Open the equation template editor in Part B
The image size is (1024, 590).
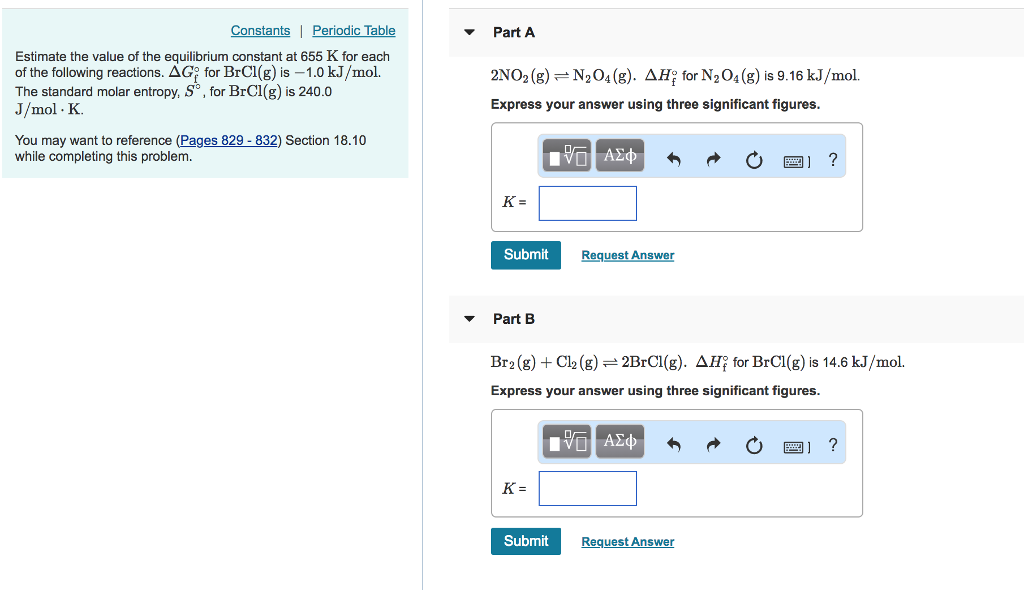tap(566, 441)
